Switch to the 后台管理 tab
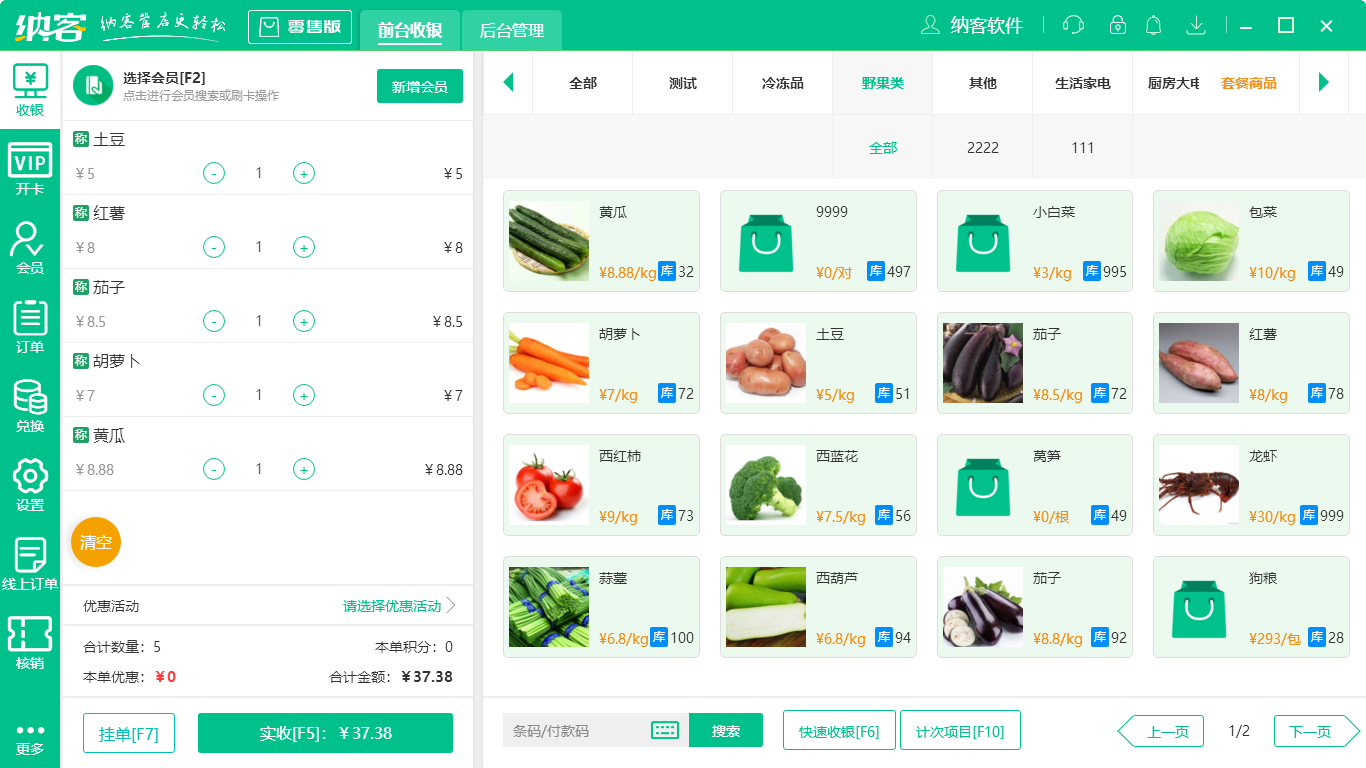 (x=510, y=31)
